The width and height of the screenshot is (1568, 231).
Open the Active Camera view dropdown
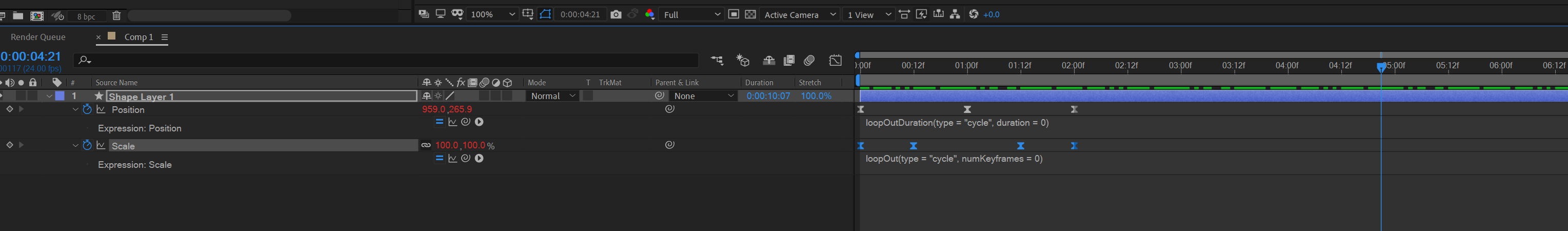(800, 14)
